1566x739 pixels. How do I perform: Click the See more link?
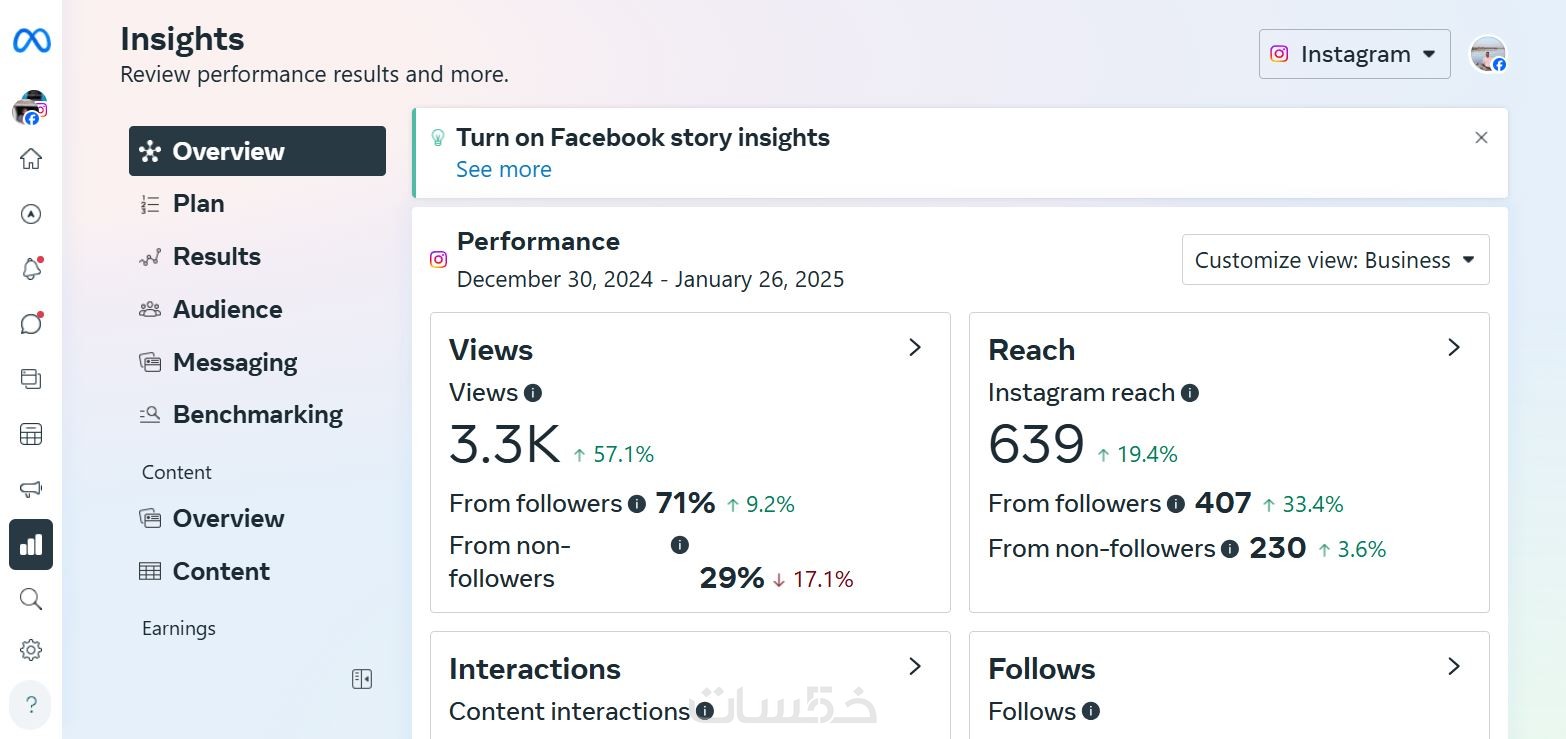503,169
